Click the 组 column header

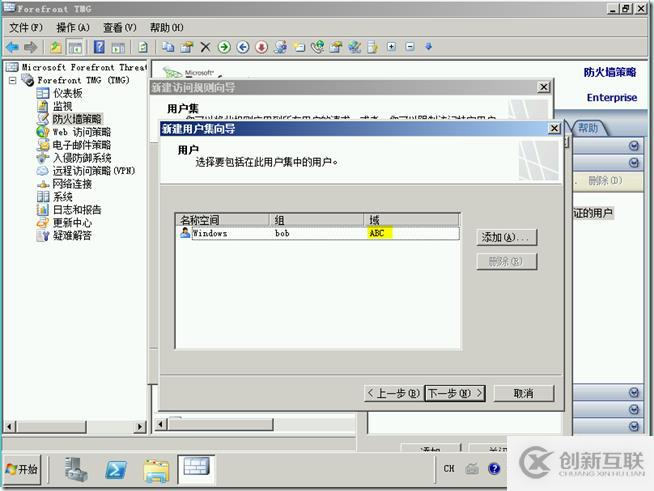coord(317,220)
